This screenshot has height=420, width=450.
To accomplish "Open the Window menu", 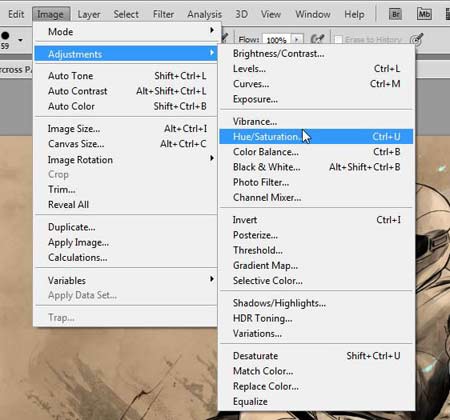I will 313,14.
